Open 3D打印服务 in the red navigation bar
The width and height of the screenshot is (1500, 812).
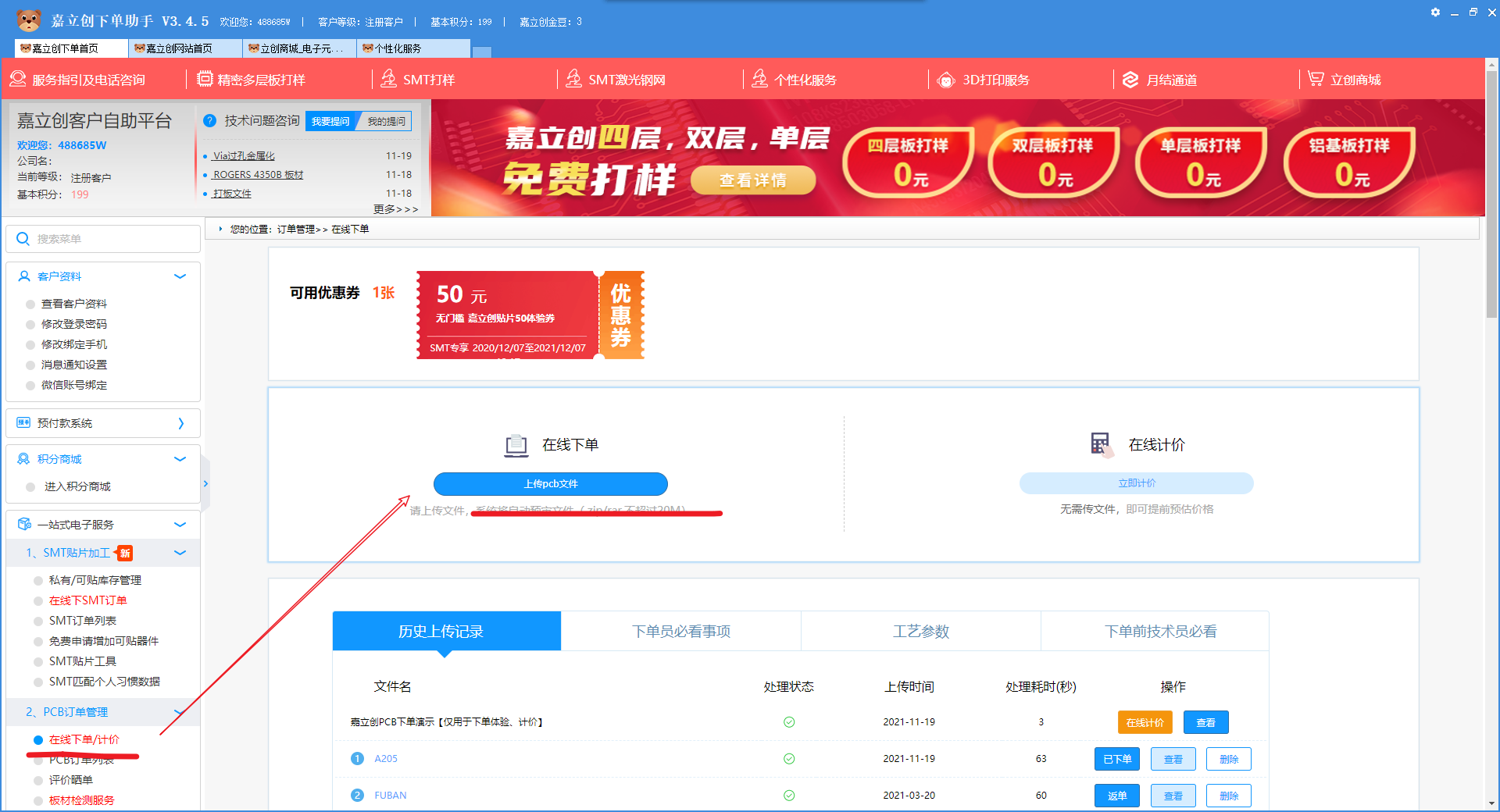point(984,80)
